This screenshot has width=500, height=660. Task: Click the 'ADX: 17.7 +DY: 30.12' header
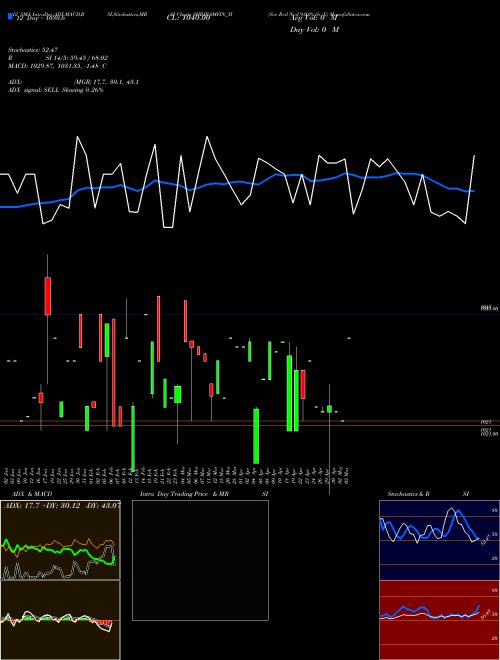[x=62, y=506]
